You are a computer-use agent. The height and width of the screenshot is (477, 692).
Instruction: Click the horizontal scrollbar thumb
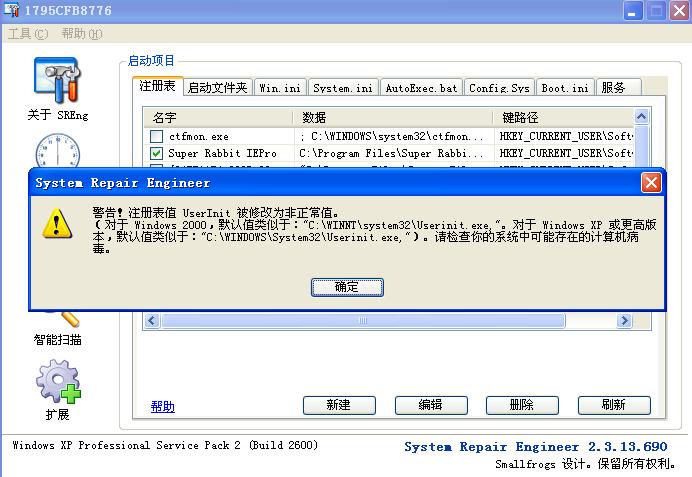363,320
